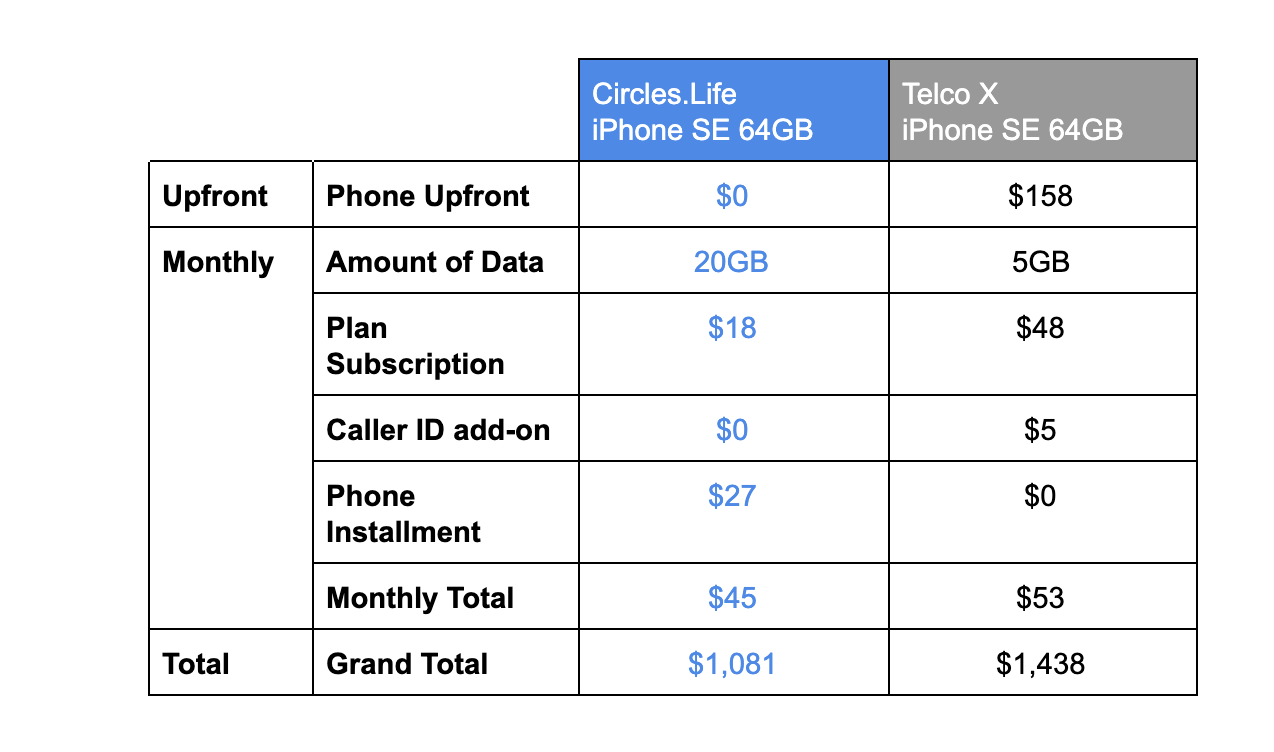This screenshot has width=1274, height=752.
Task: Select the Caller ID add-on label
Action: pos(438,430)
